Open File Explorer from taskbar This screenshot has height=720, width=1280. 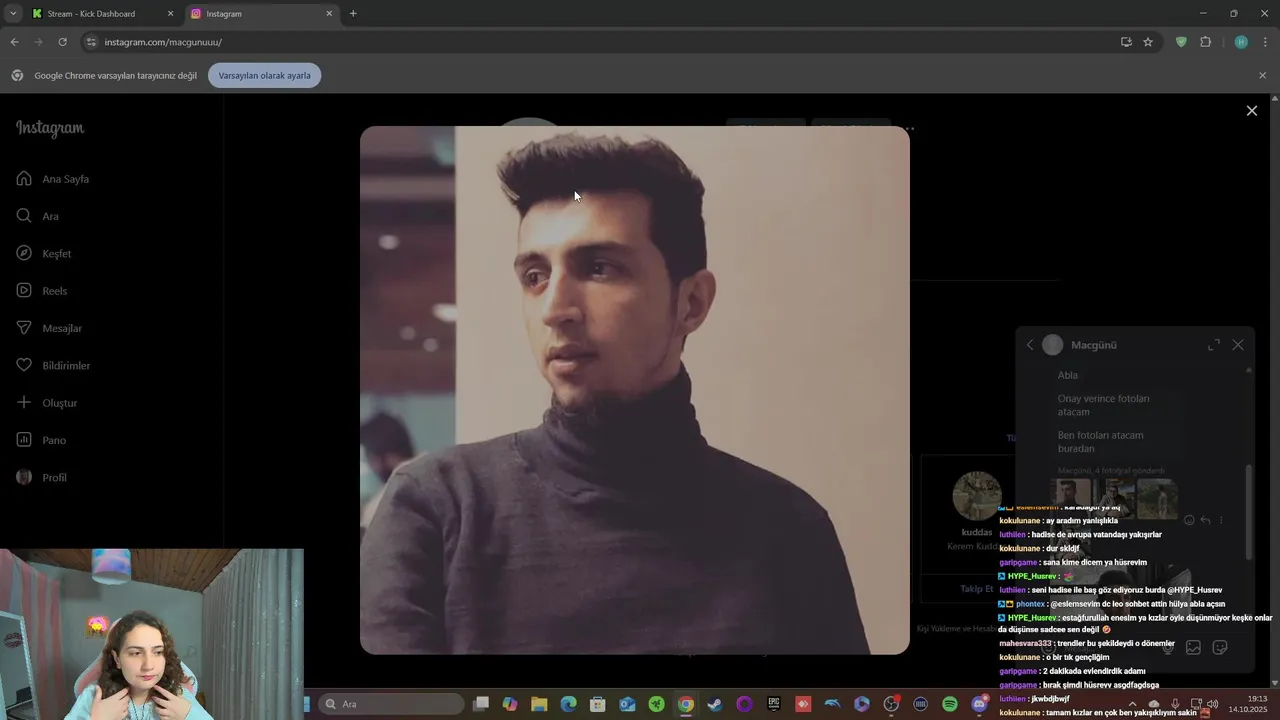[x=539, y=704]
